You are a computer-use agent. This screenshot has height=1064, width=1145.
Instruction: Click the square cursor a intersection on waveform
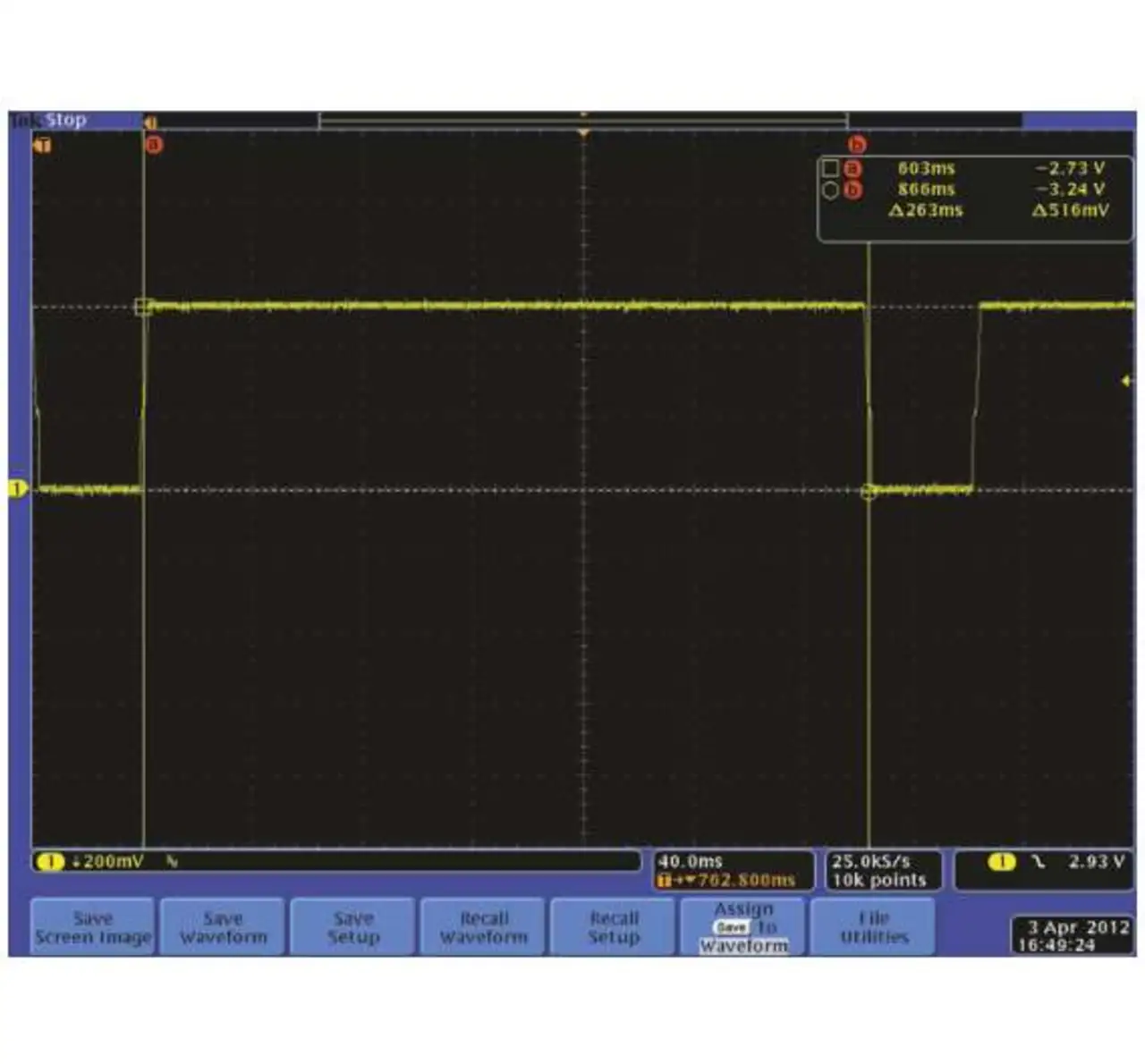pos(144,307)
